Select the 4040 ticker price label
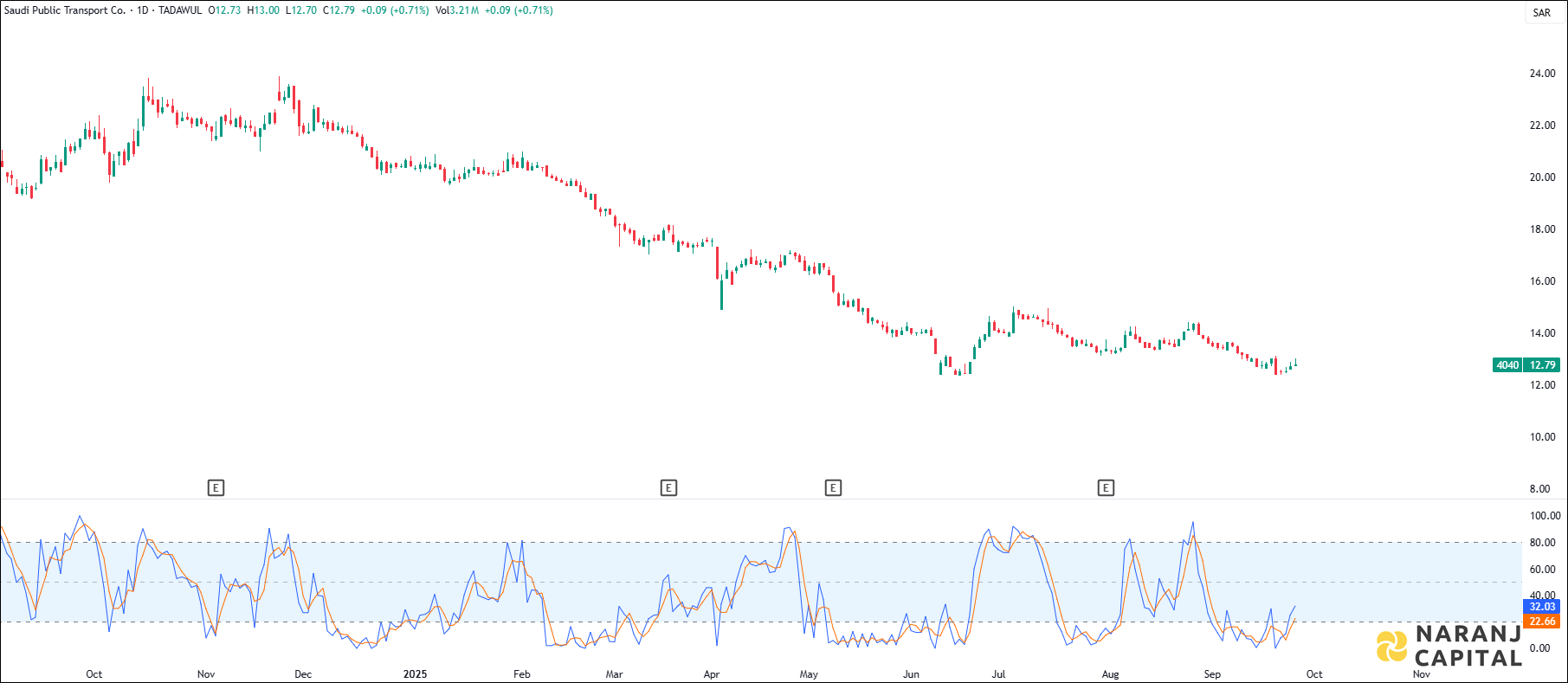Screen dimensions: 1568x683 click(1507, 365)
